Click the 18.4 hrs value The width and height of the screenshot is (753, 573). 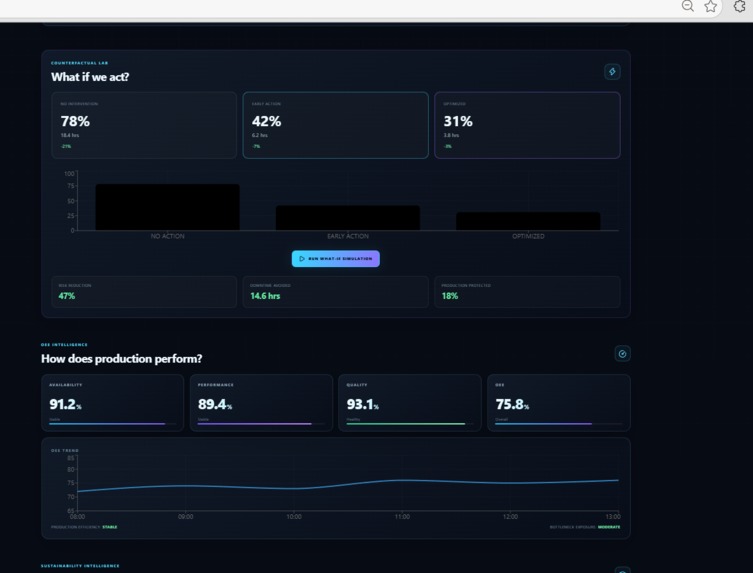(70, 135)
